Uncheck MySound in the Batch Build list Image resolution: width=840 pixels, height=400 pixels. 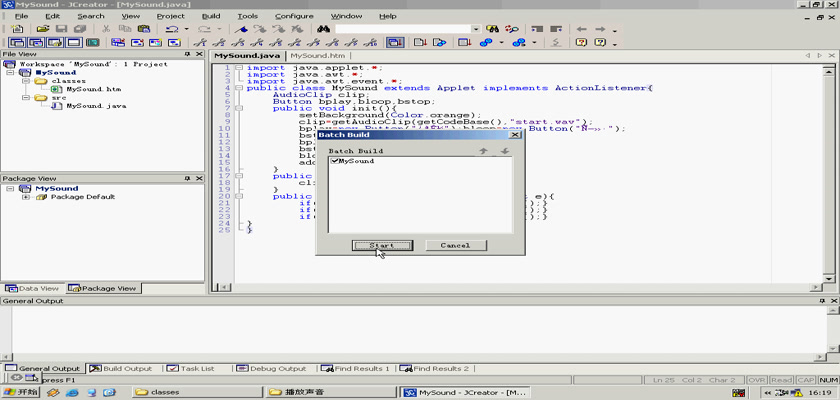pos(335,161)
